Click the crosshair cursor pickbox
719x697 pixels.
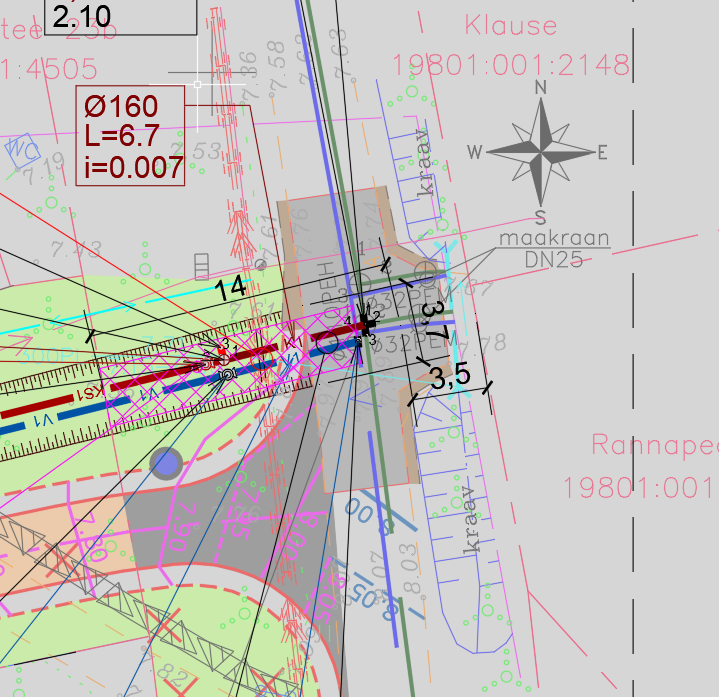pos(197,85)
